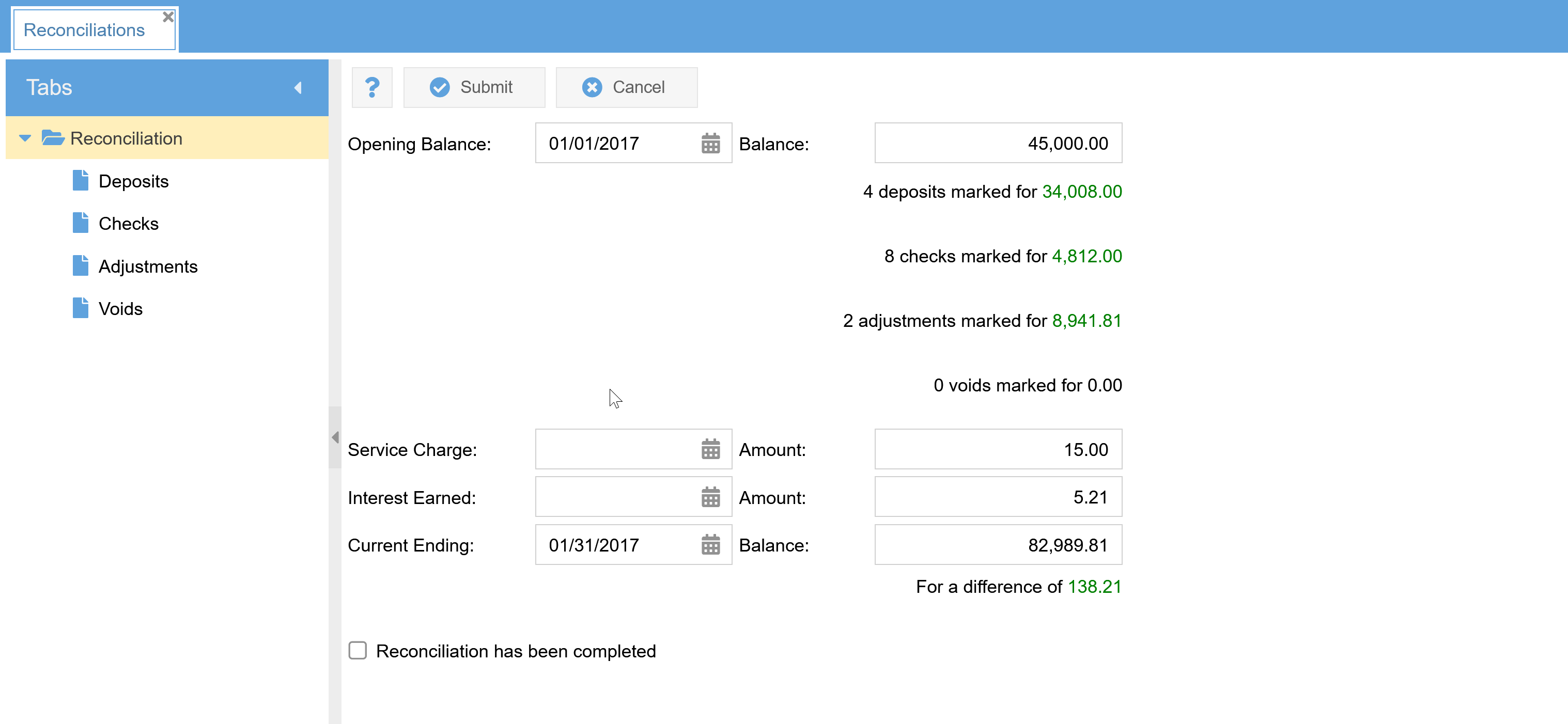Image resolution: width=1568 pixels, height=724 pixels.
Task: Click the blue question mark help icon
Action: coord(372,87)
